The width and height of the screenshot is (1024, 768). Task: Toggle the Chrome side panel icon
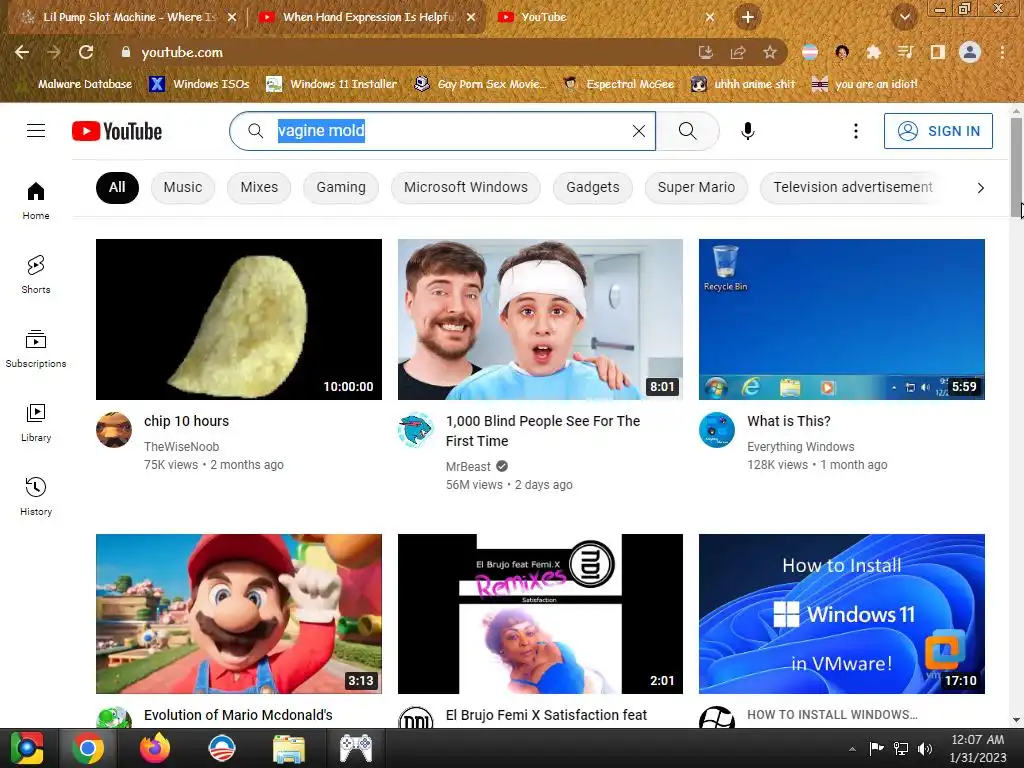point(937,52)
